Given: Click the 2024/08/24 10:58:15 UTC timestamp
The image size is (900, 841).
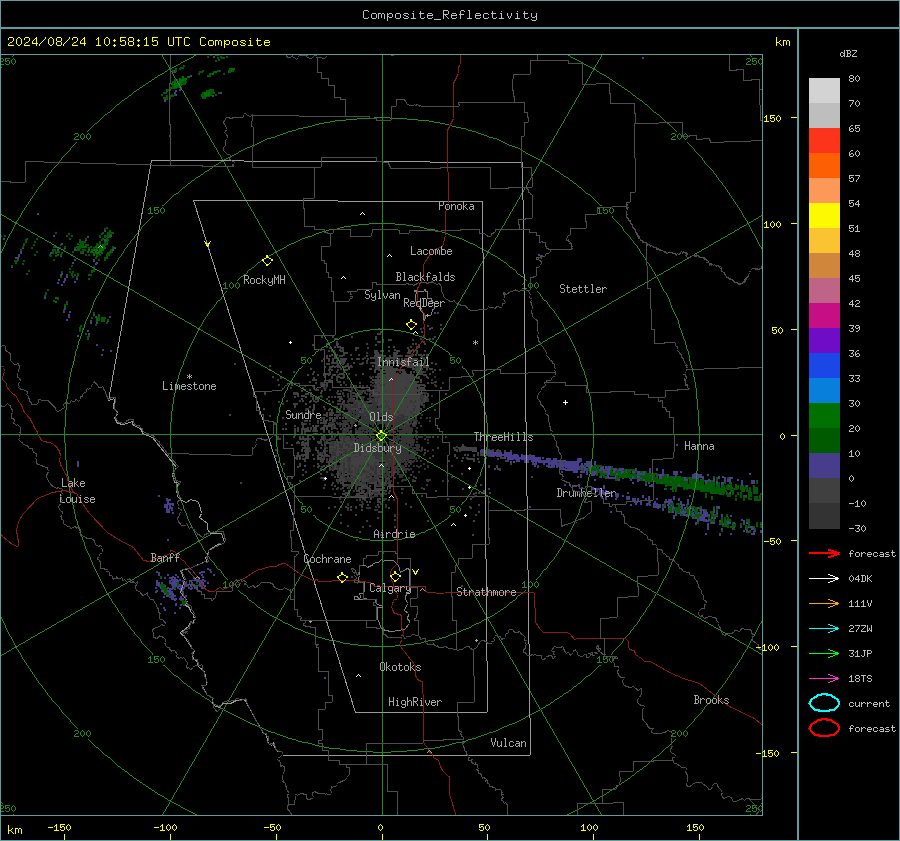Looking at the screenshot, I should point(99,42).
